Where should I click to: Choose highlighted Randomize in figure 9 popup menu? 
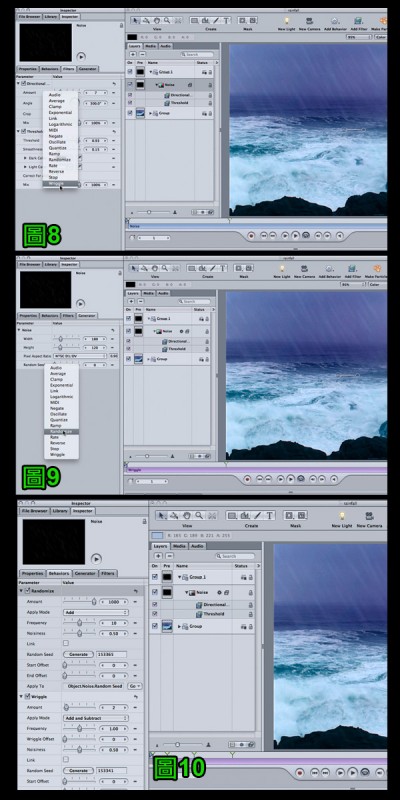61,432
